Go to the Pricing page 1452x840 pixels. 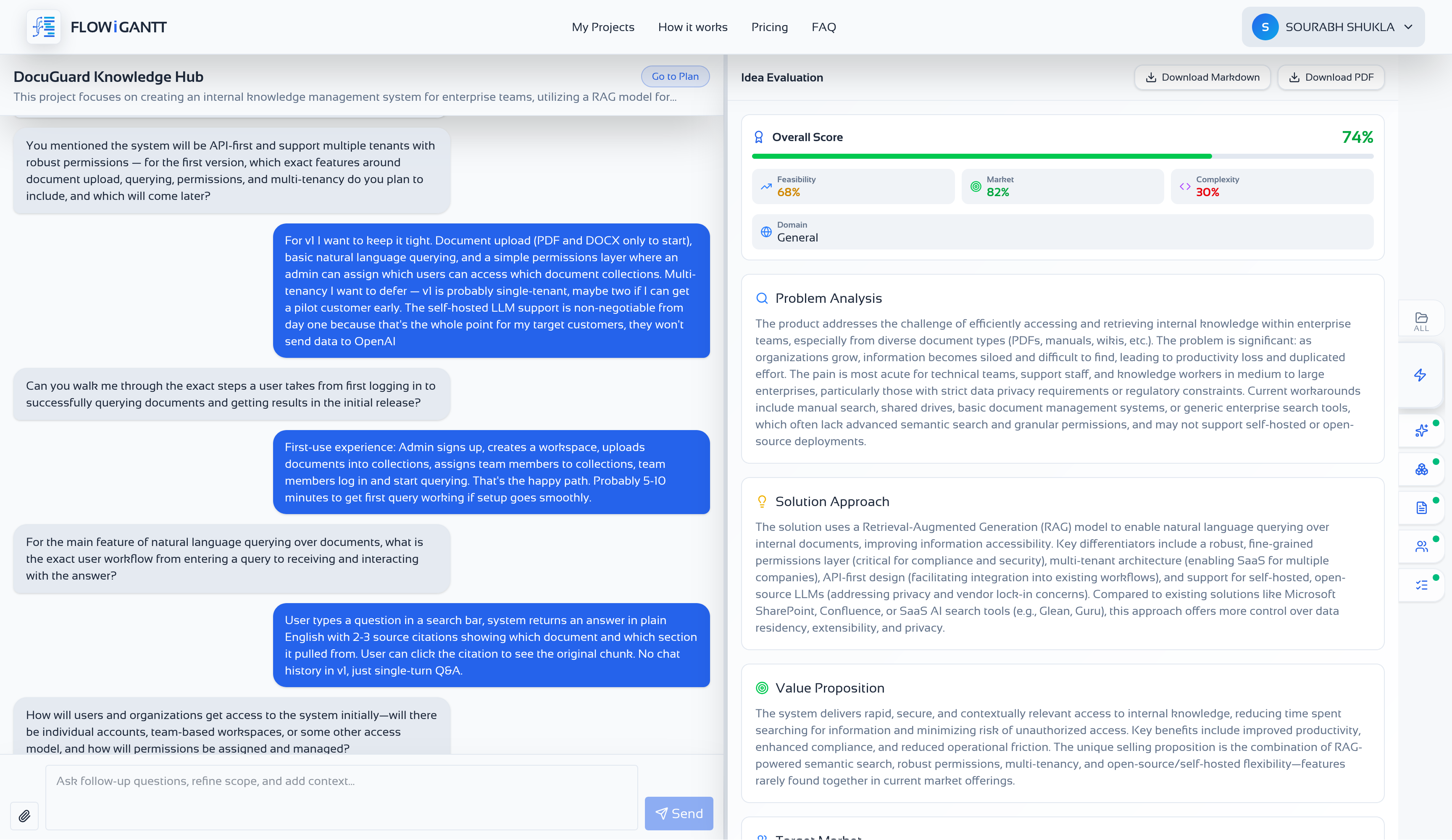769,27
